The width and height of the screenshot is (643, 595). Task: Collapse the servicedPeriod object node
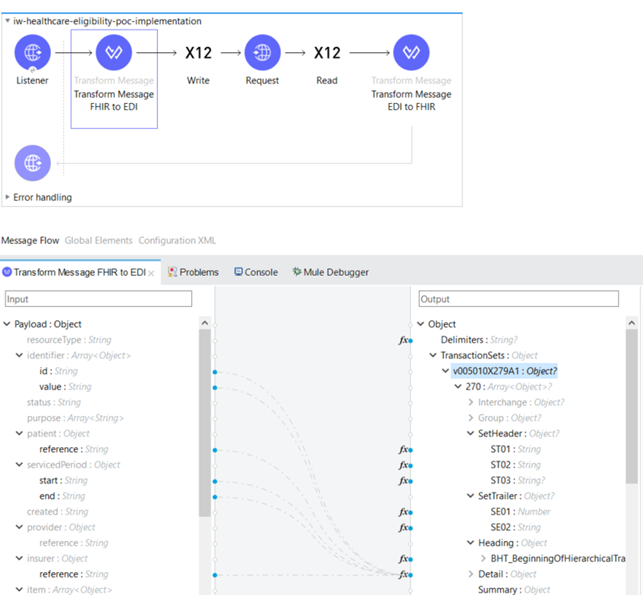(19, 464)
